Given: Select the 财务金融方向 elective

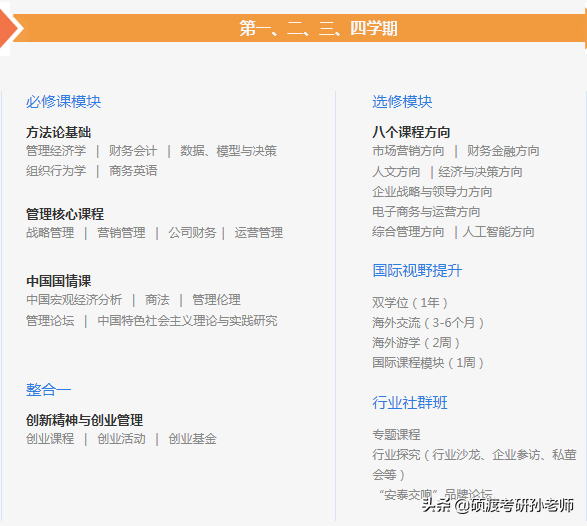Looking at the screenshot, I should (503, 151).
